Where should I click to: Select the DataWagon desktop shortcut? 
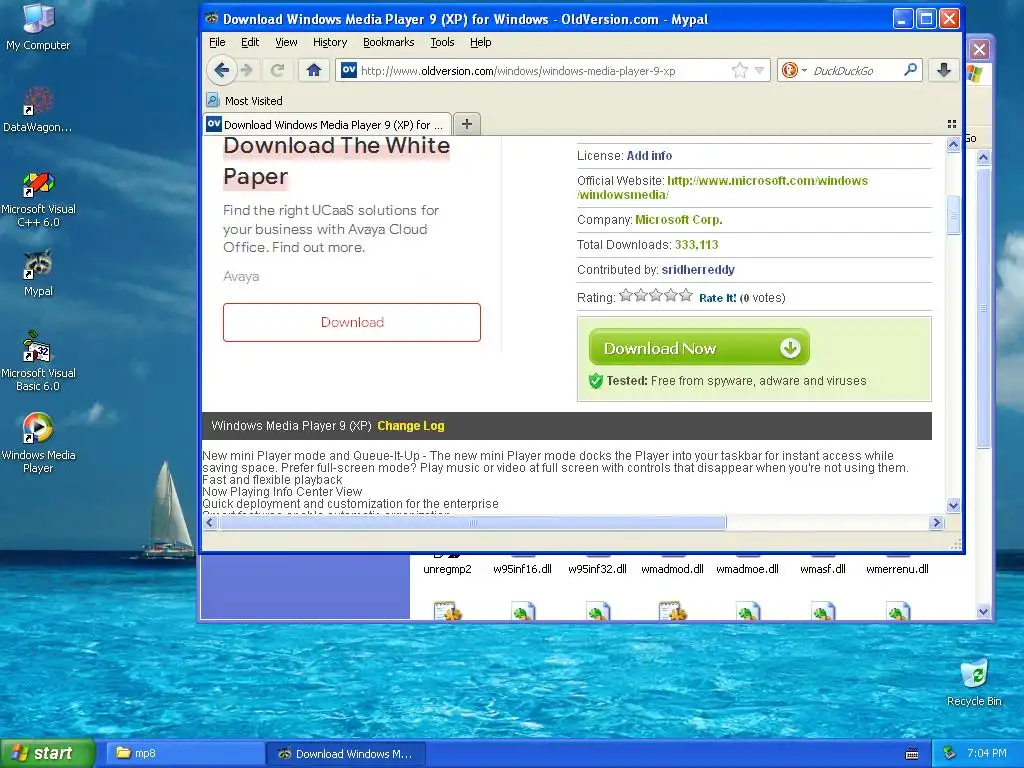(x=37, y=109)
